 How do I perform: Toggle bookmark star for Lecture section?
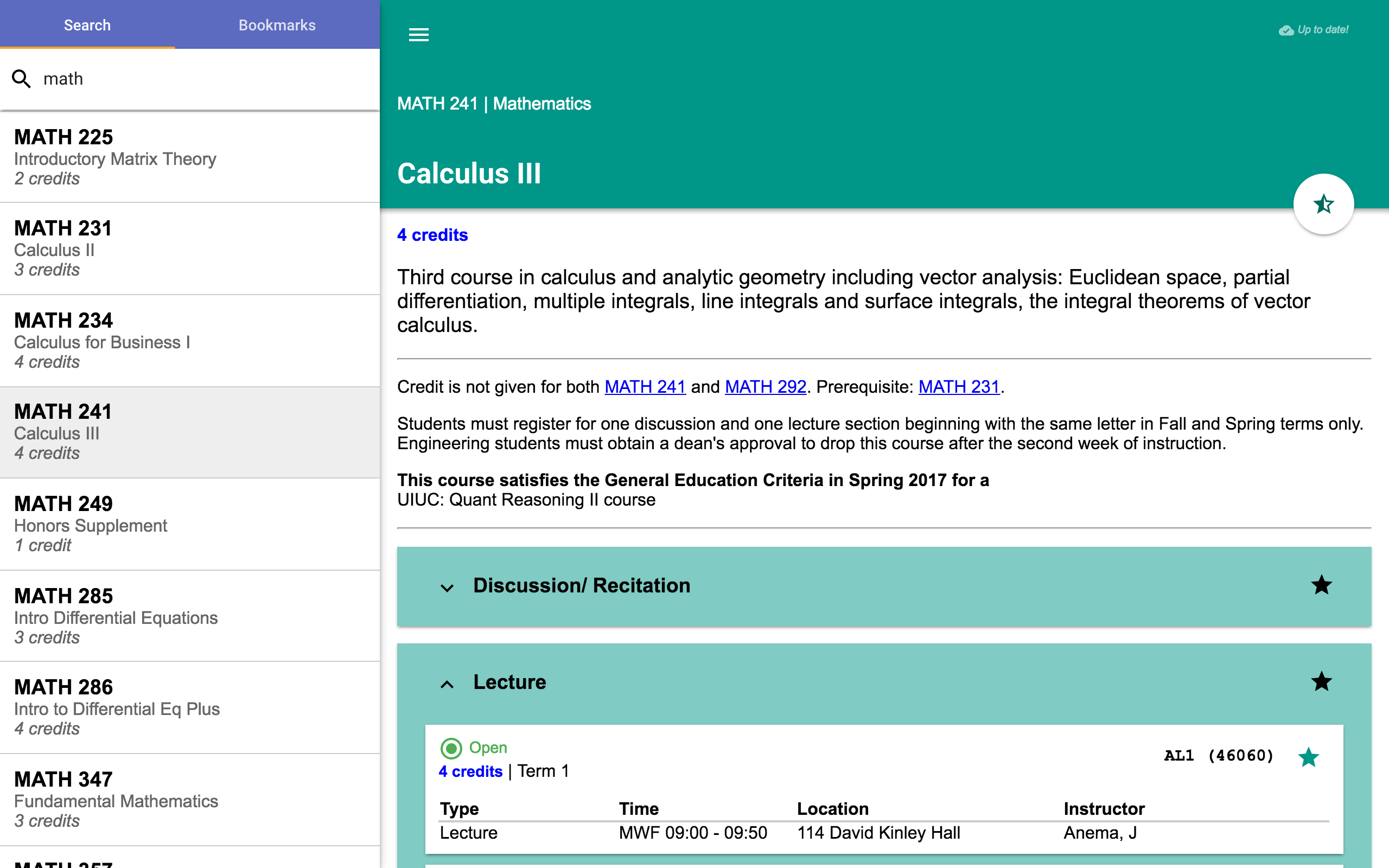pos(1322,681)
